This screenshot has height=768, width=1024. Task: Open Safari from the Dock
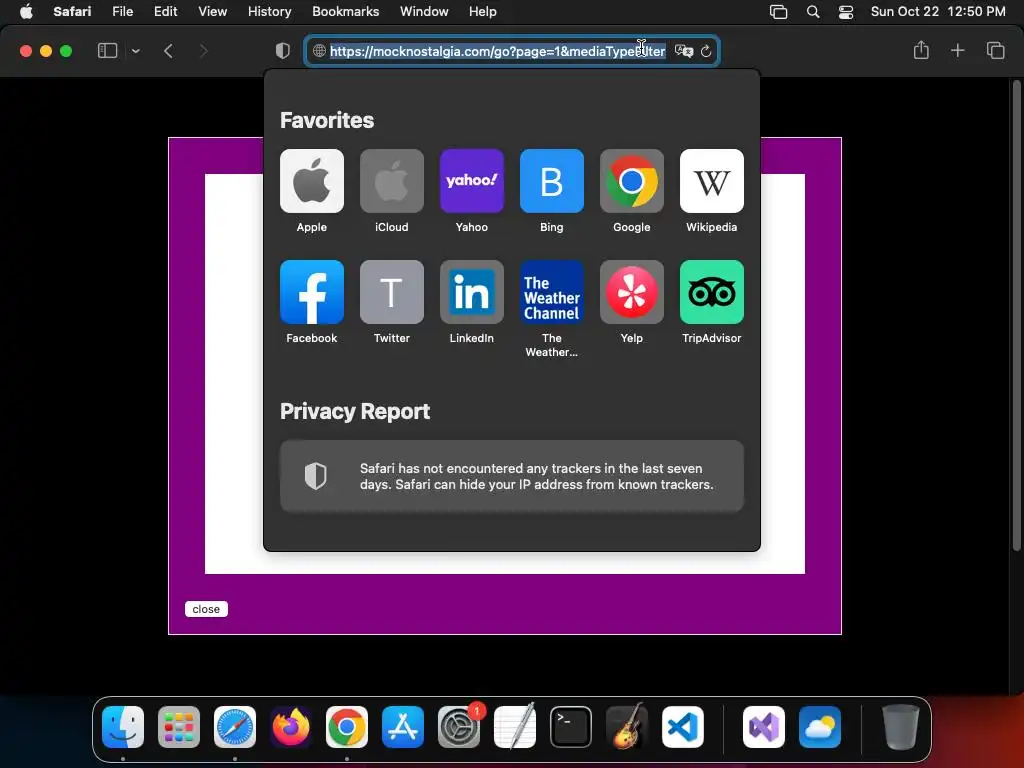coord(235,727)
